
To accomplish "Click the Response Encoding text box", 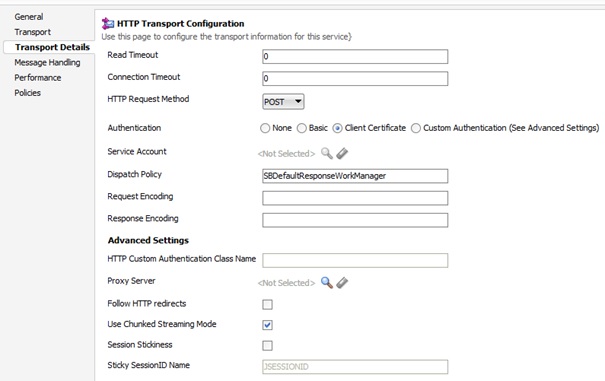I will click(x=355, y=220).
